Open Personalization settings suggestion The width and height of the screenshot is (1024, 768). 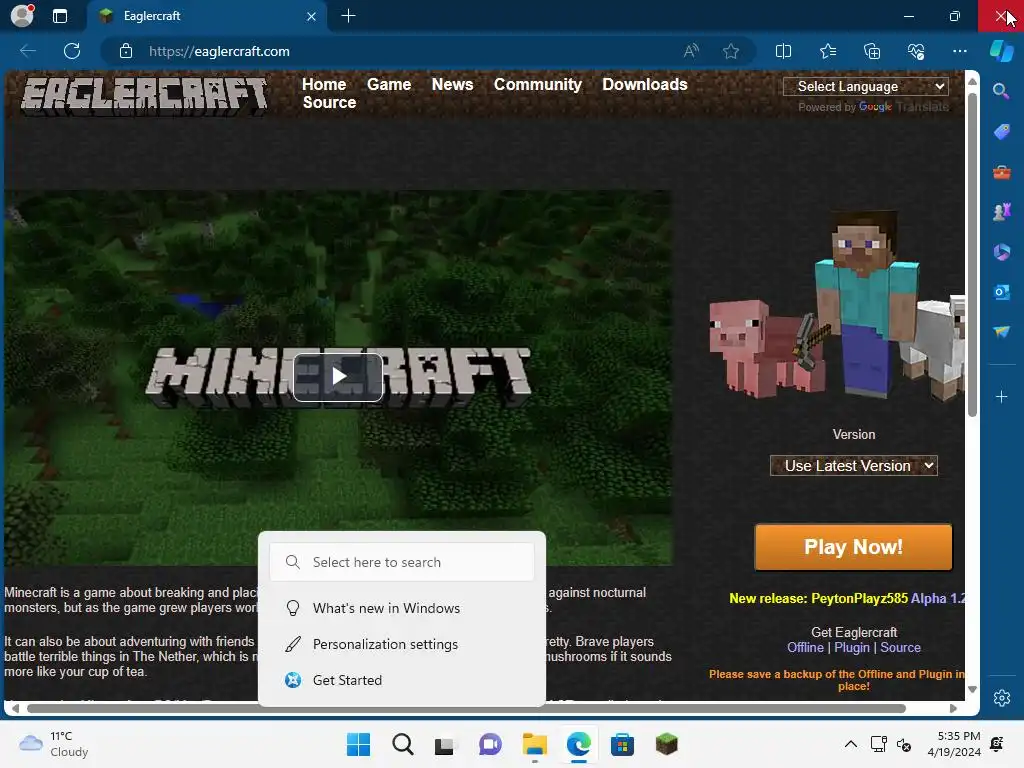pos(402,644)
